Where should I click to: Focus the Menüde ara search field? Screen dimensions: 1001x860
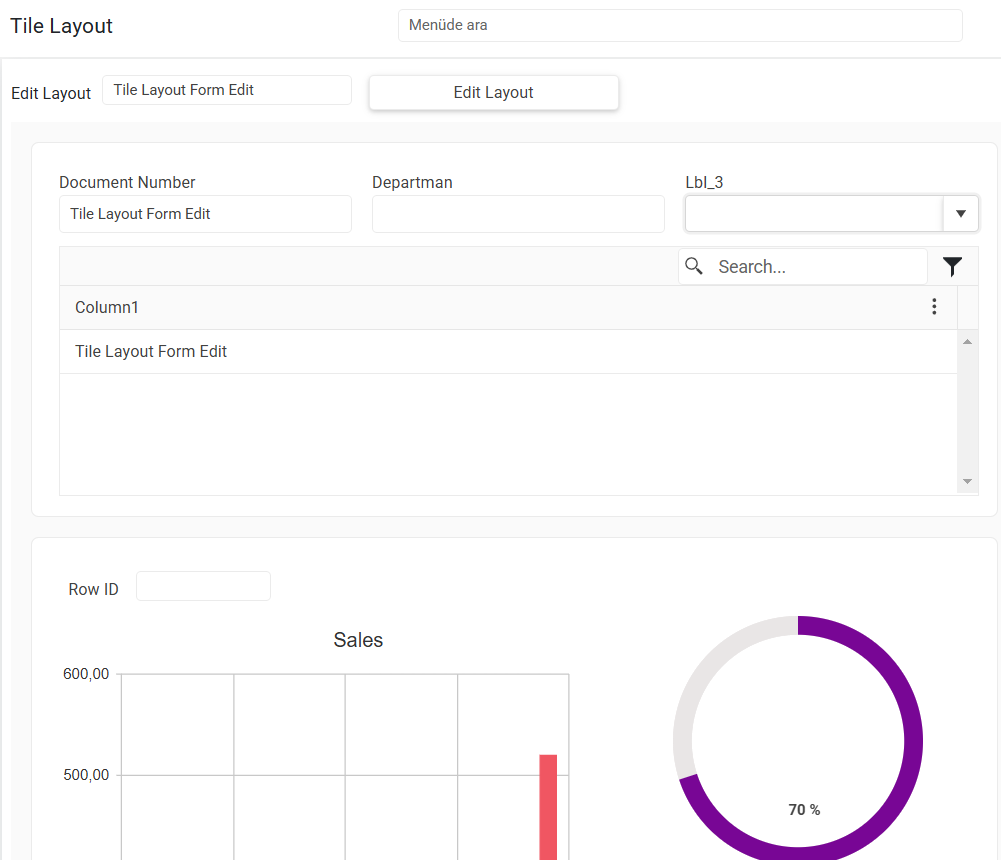click(x=680, y=26)
